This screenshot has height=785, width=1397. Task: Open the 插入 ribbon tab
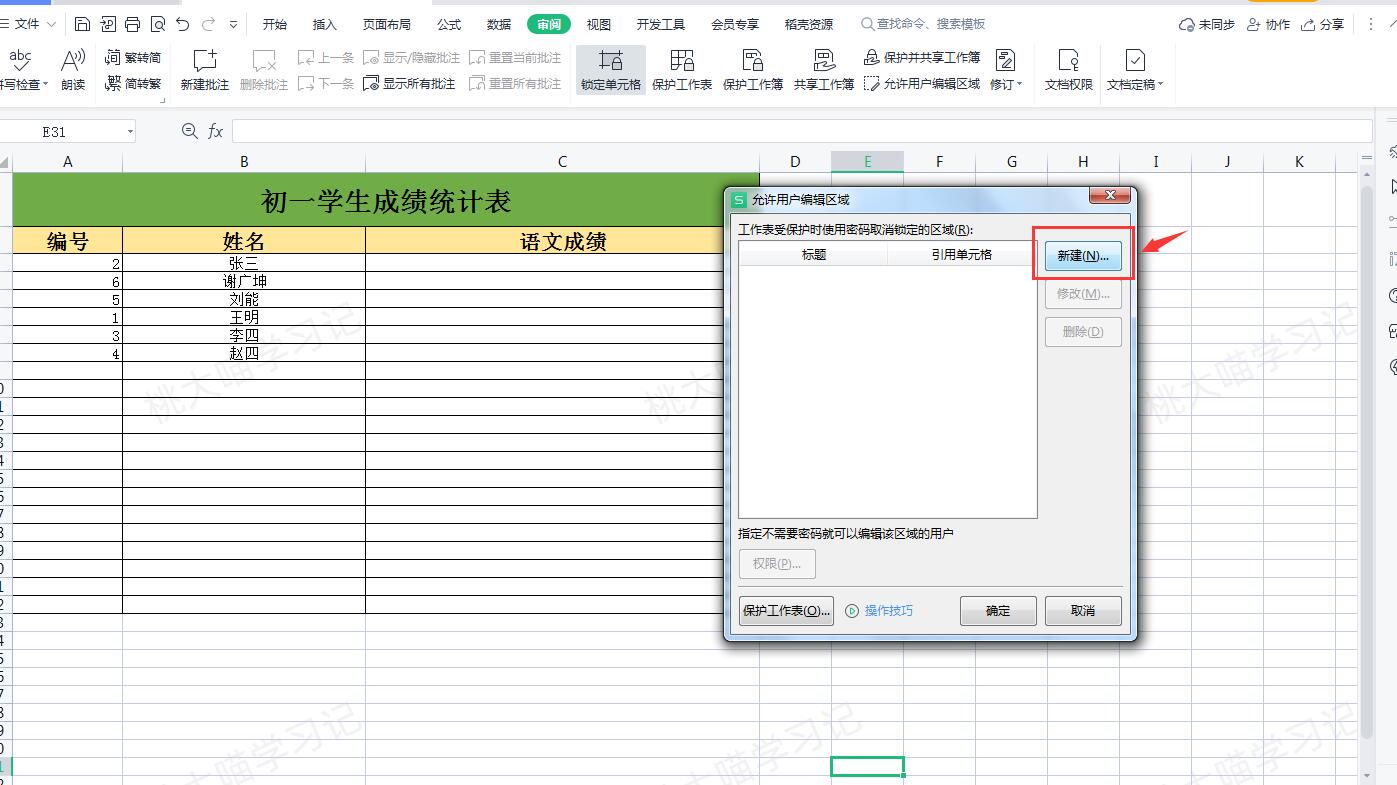324,24
